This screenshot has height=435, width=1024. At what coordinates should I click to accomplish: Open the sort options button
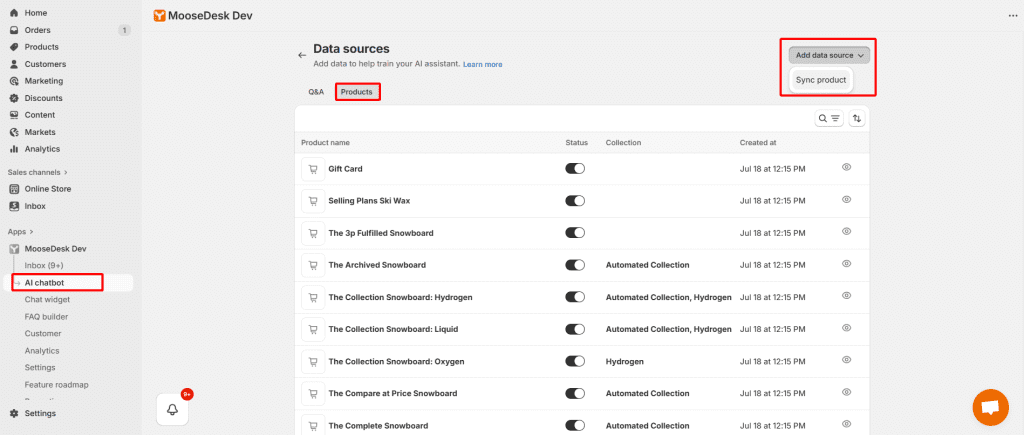(857, 118)
